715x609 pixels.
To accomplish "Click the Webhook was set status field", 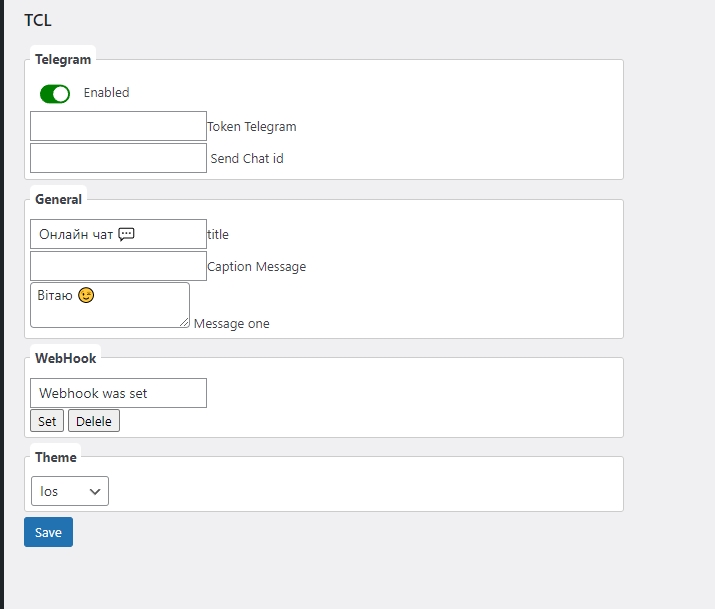I will pos(119,393).
